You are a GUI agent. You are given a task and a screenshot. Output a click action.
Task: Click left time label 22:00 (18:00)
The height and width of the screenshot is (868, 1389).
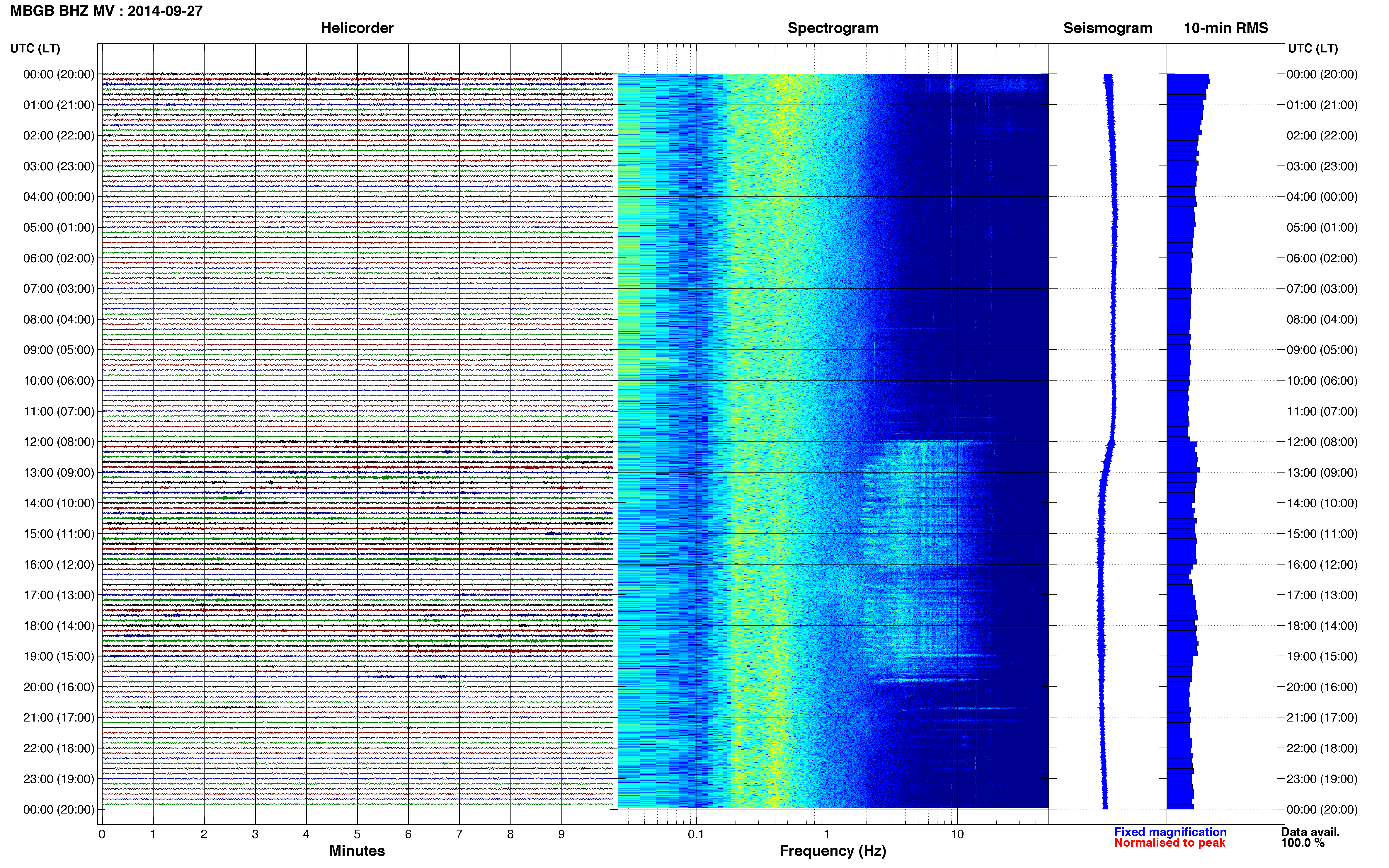pos(59,748)
